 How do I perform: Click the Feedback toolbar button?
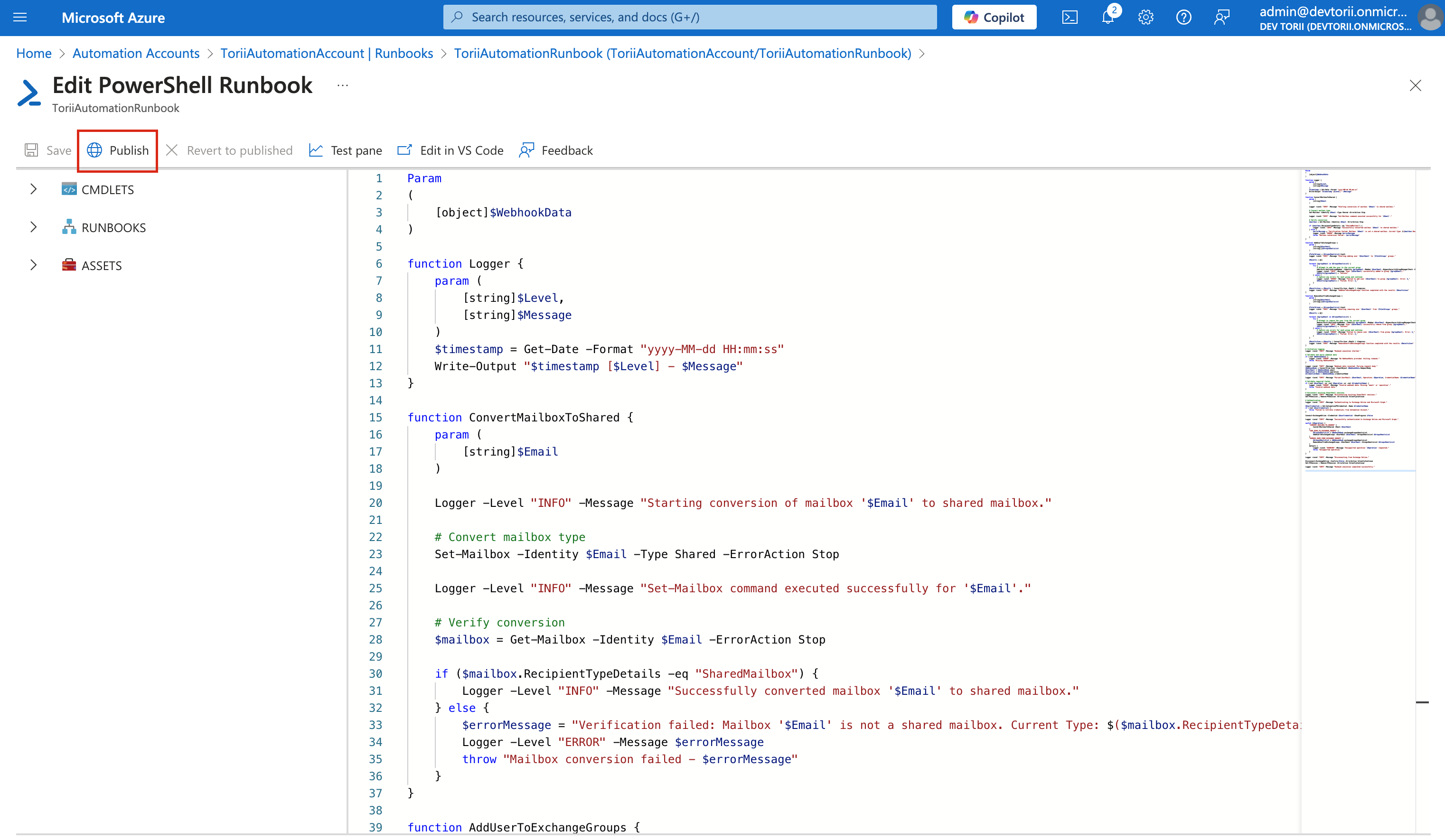click(x=555, y=150)
